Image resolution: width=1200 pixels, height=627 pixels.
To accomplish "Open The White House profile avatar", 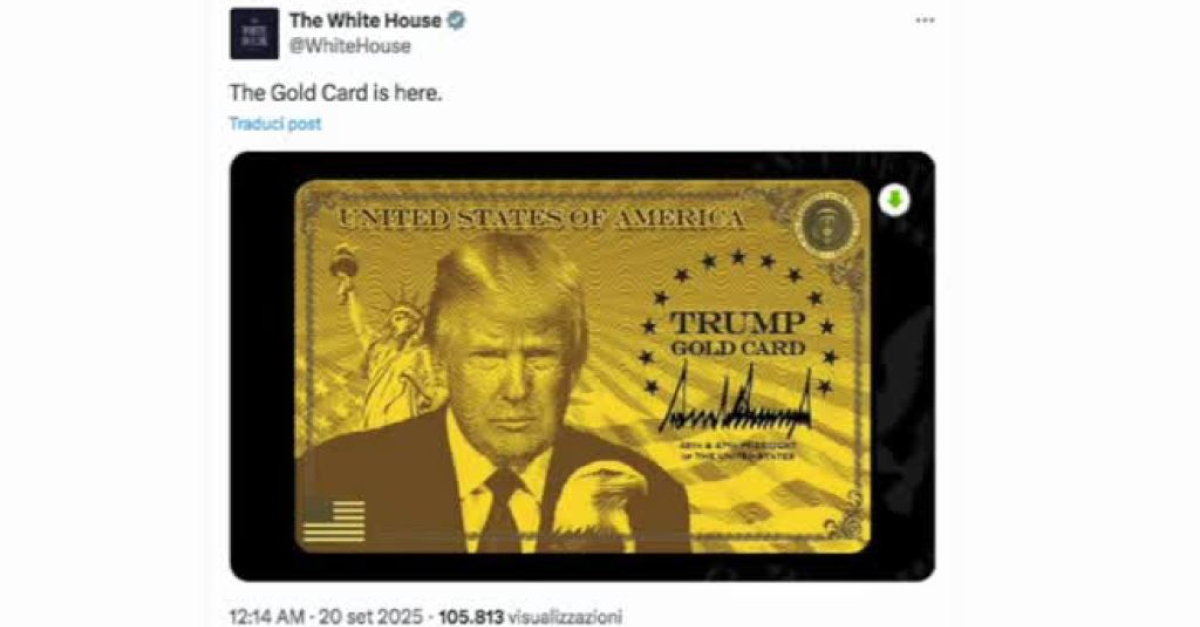I will pyautogui.click(x=254, y=34).
